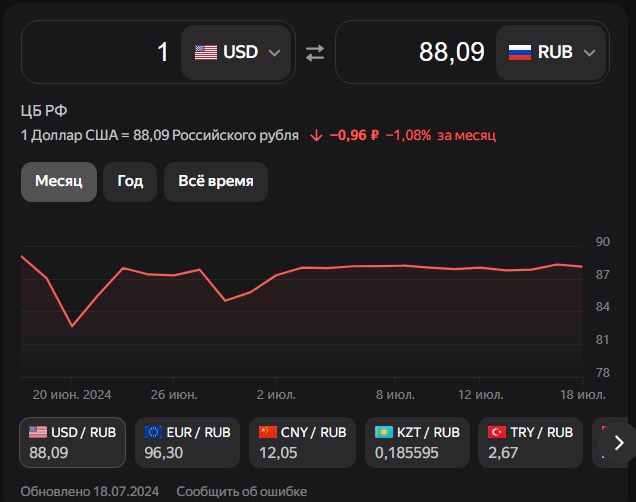This screenshot has height=502, width=636.
Task: Click the Turkish flag on TRY/RUB card
Action: tap(496, 432)
